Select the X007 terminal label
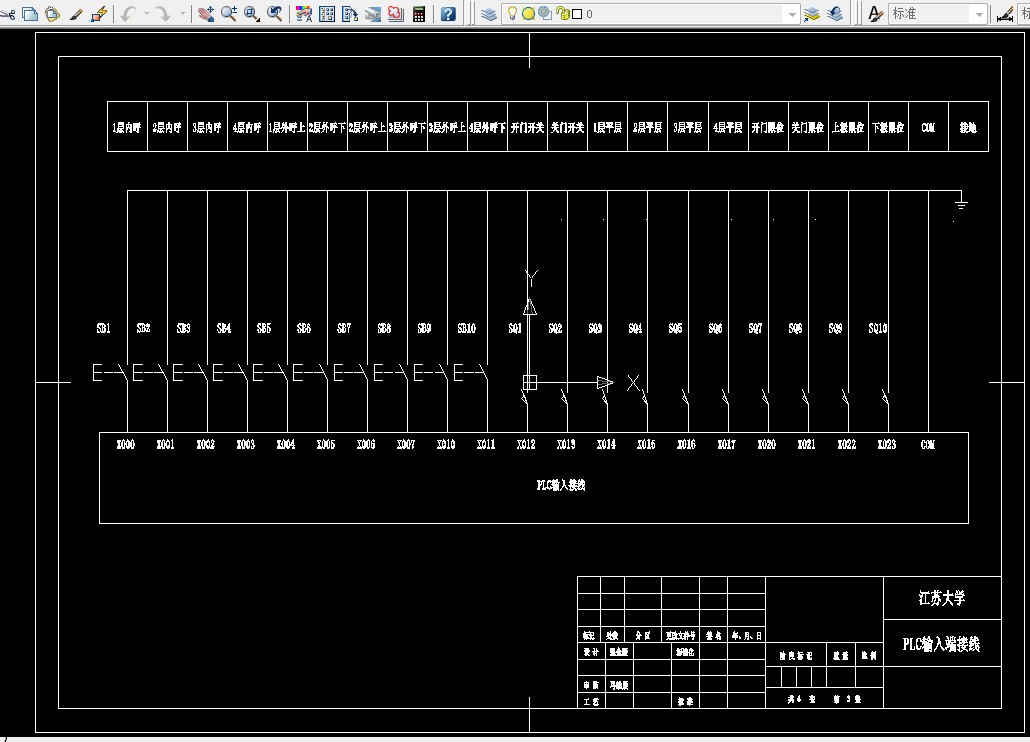Viewport: 1030px width, 742px height. 406,445
